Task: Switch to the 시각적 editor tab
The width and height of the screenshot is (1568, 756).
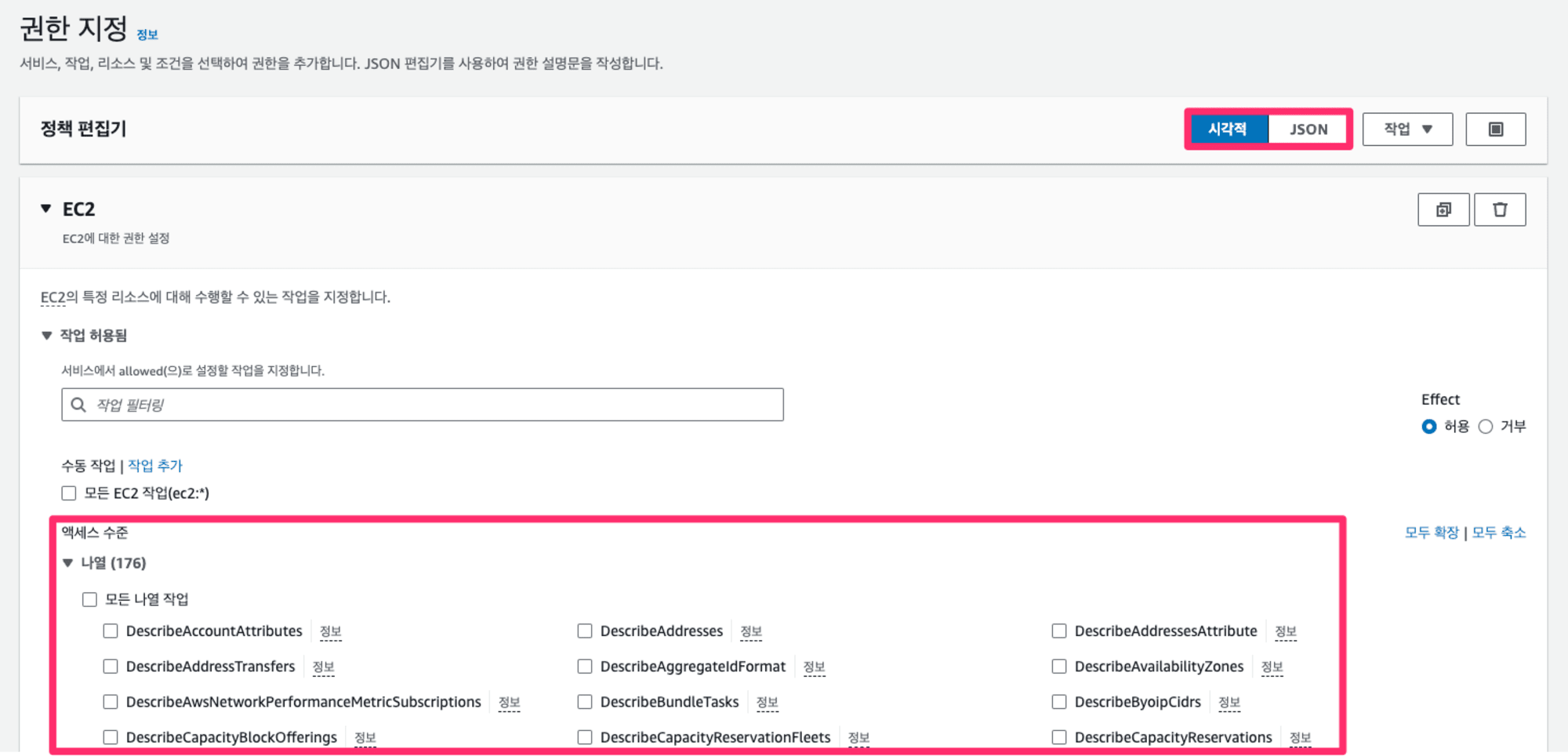Action: [x=1228, y=129]
